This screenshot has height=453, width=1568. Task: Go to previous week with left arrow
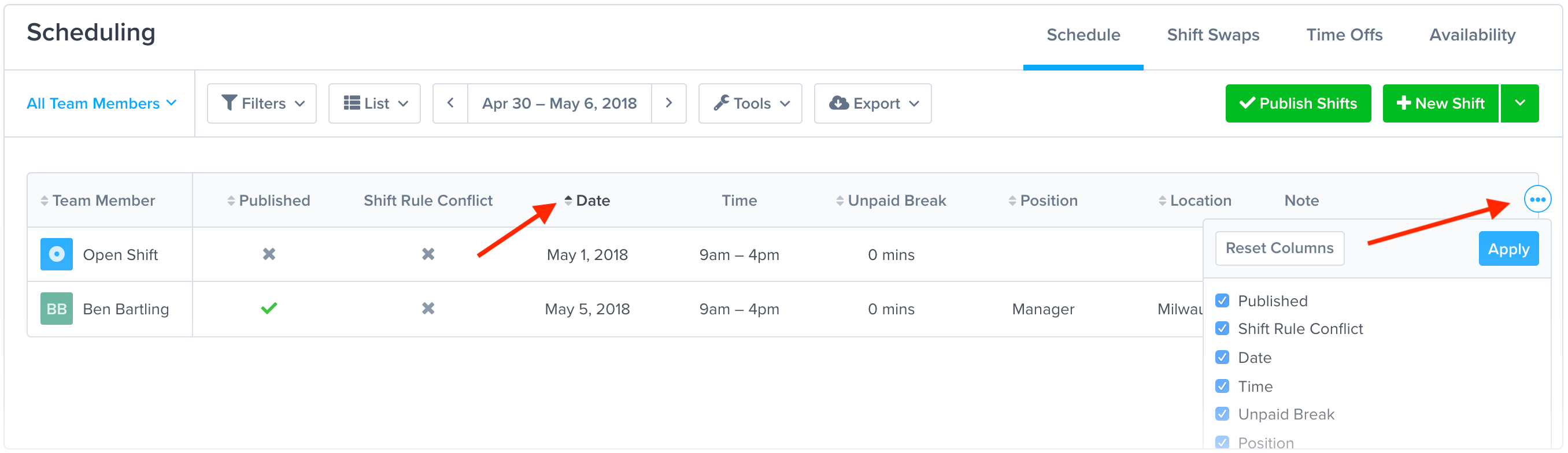pos(450,103)
